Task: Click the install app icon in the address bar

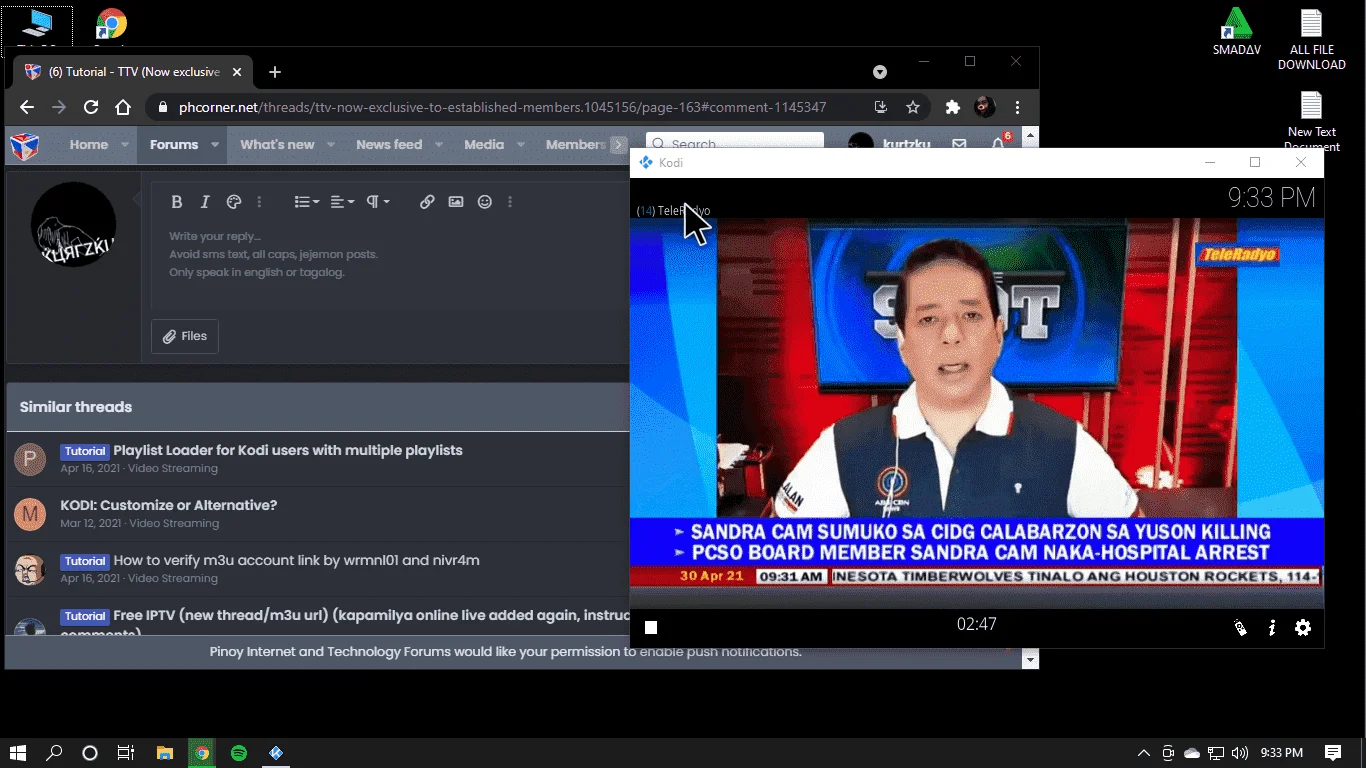Action: [881, 107]
